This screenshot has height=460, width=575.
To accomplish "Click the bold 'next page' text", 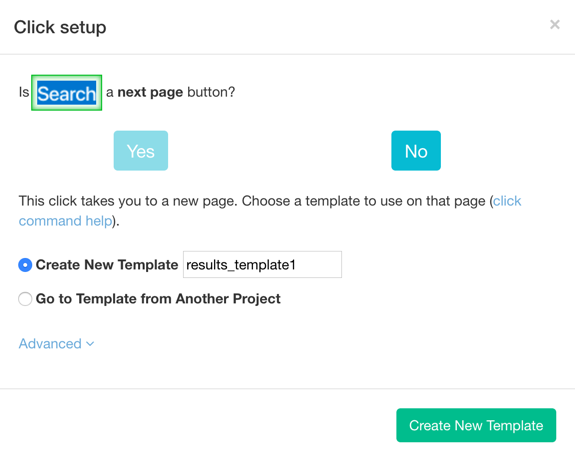I will pyautogui.click(x=150, y=92).
